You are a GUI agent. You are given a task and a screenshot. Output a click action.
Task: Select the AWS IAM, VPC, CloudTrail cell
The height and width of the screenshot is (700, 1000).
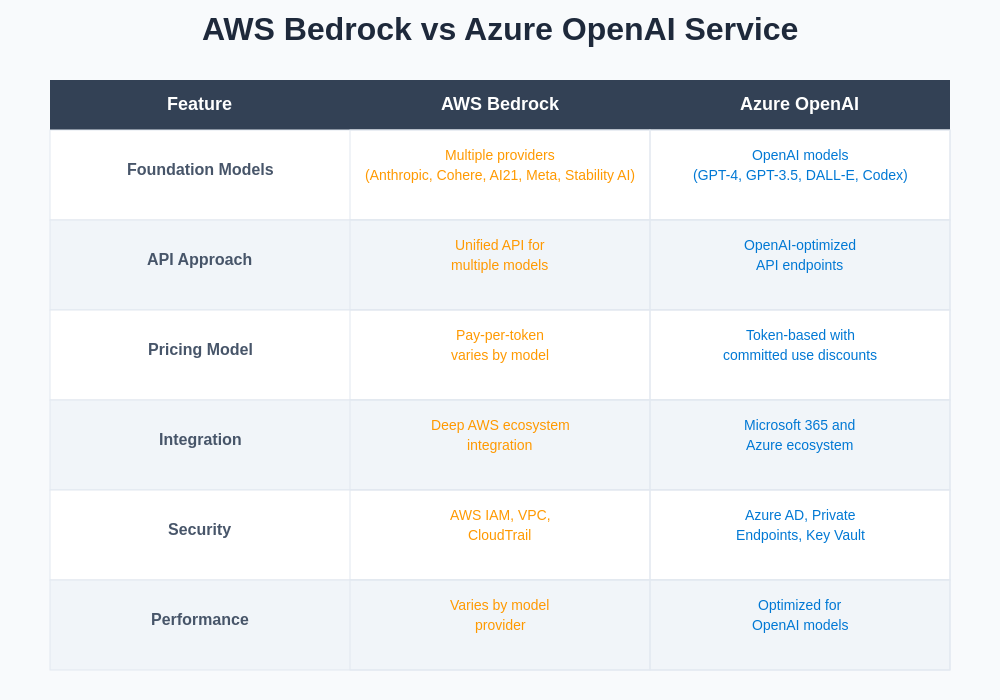(500, 526)
